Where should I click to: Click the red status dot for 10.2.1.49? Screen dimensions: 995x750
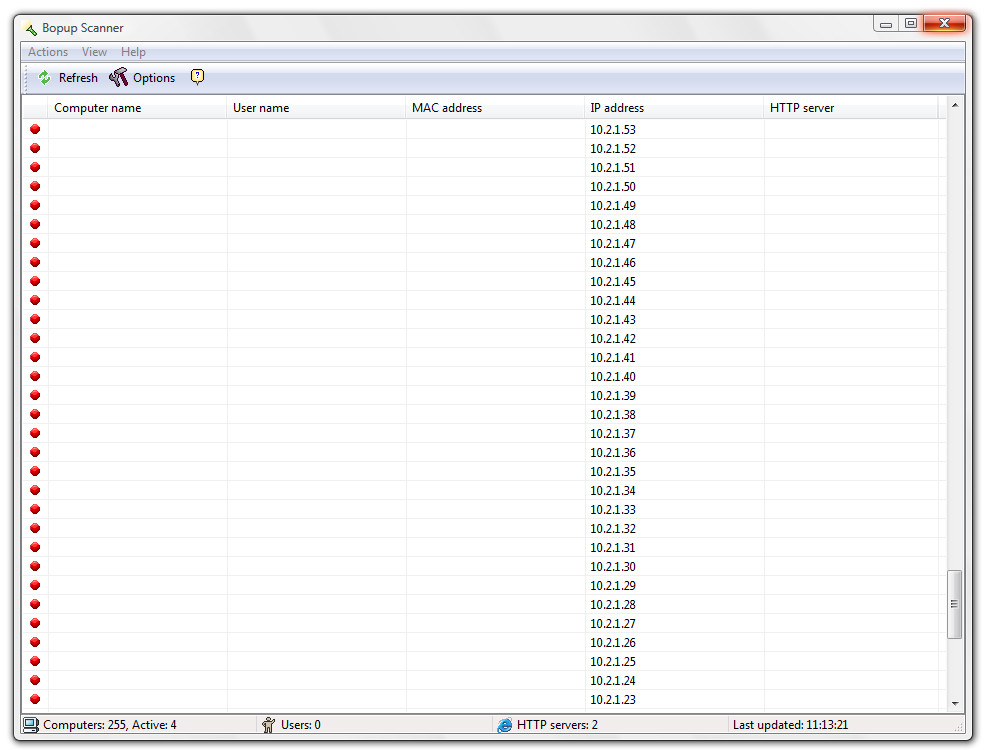point(35,205)
